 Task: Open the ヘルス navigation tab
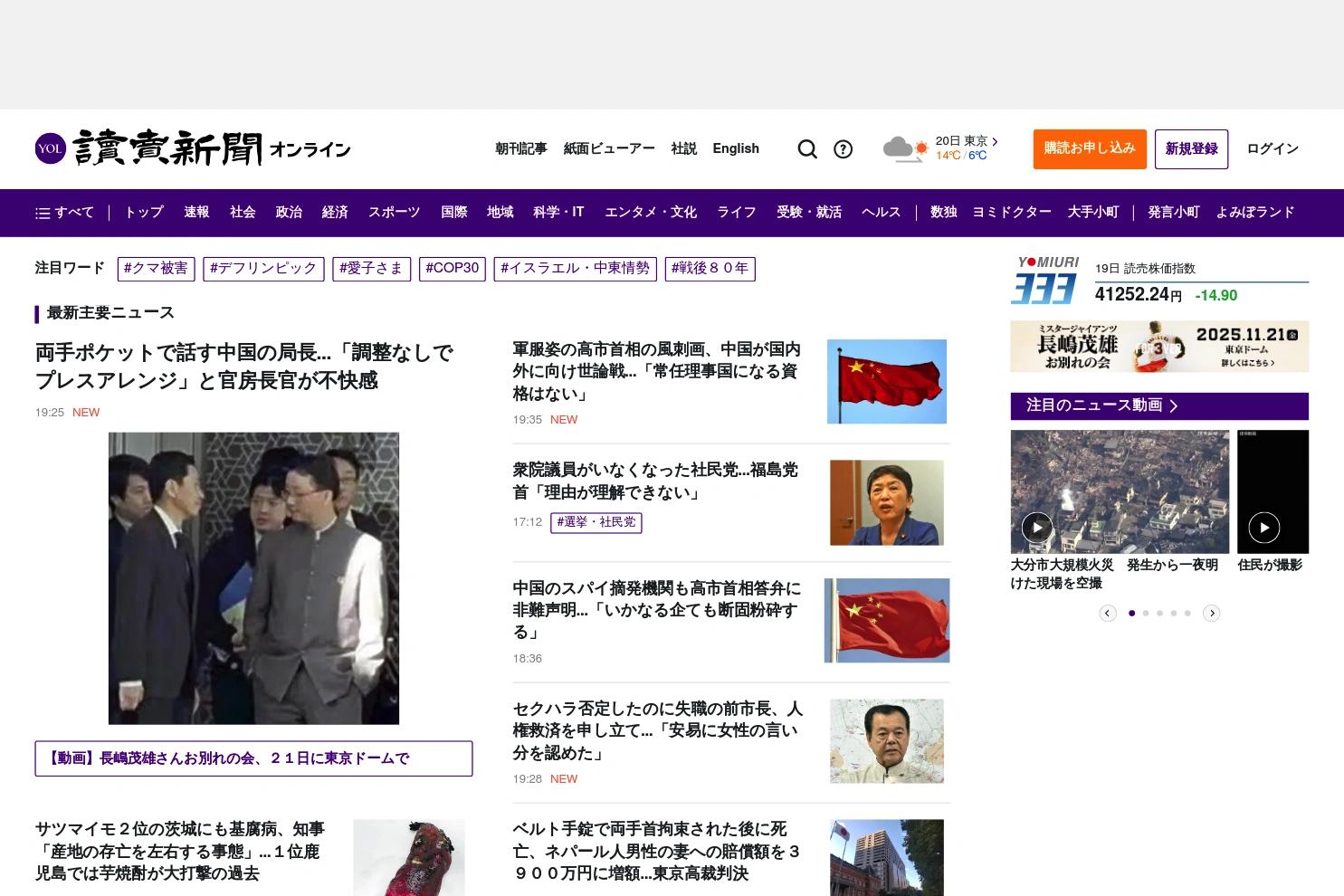(882, 213)
